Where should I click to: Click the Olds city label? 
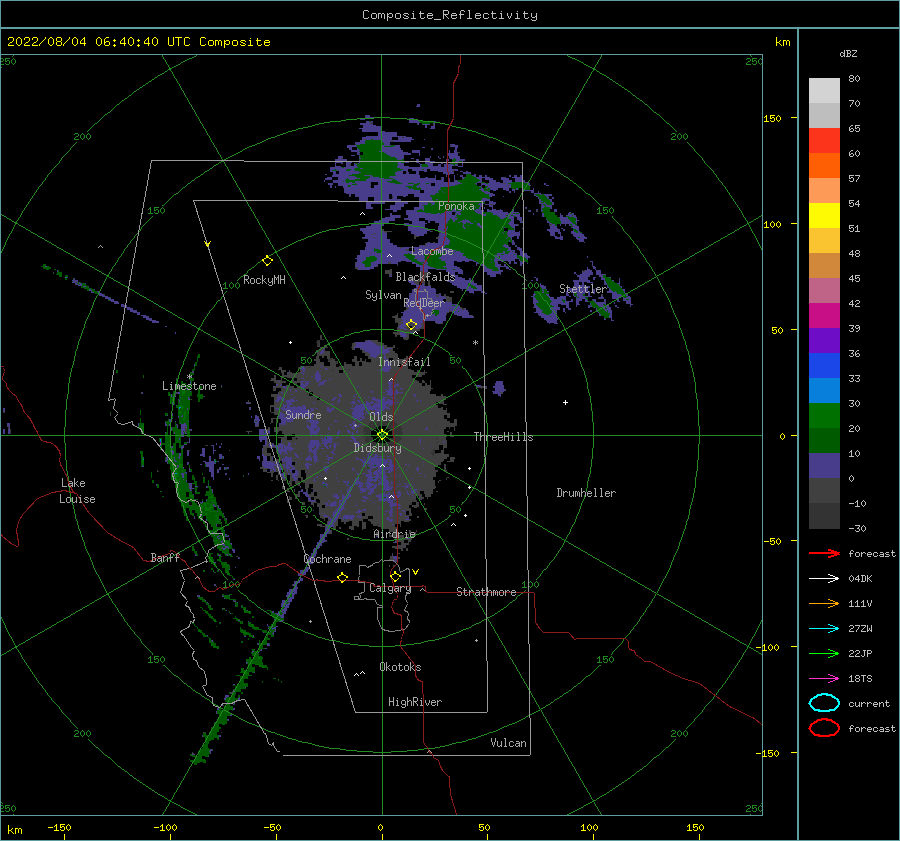coord(381,417)
